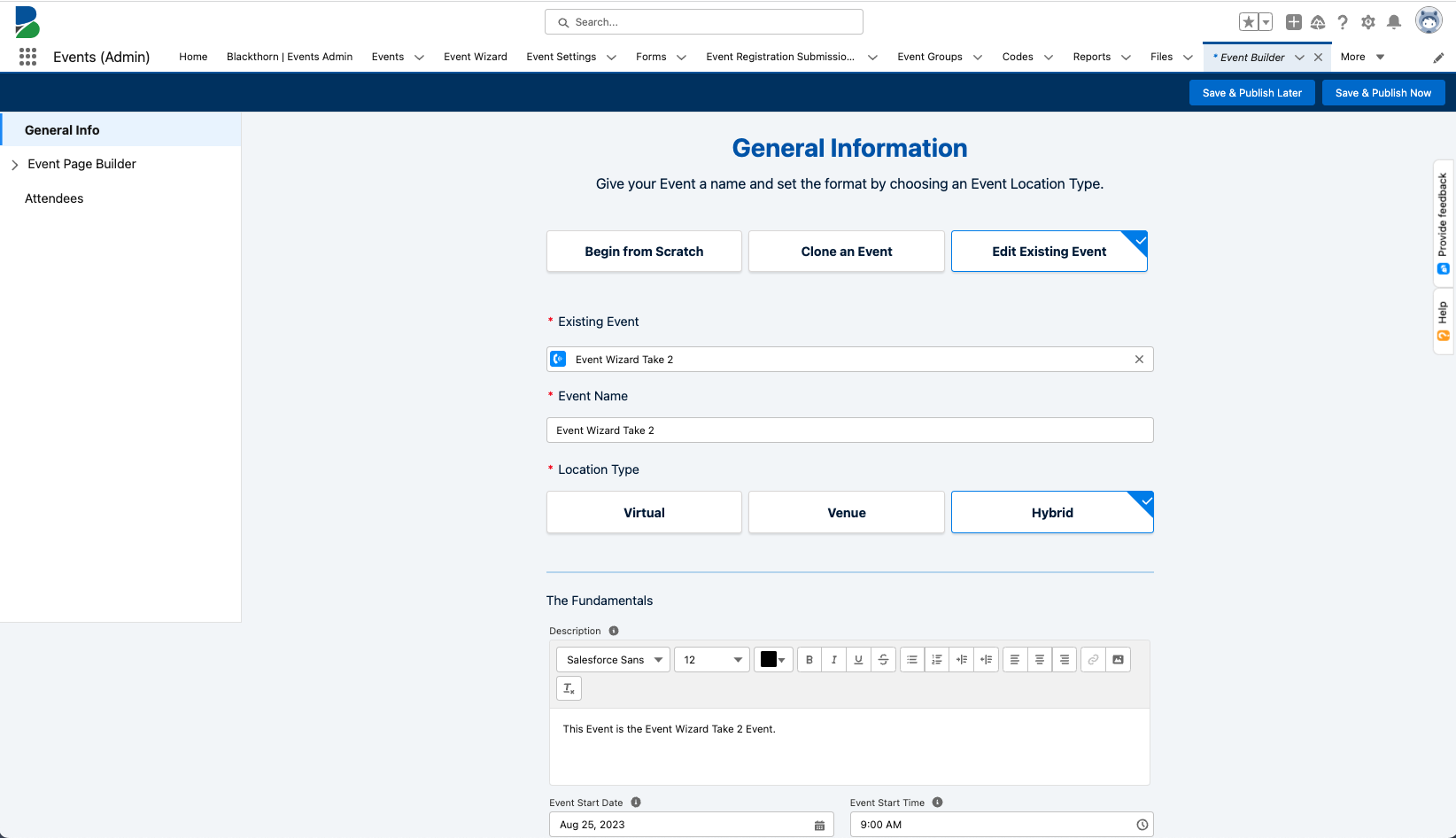The image size is (1456, 838).
Task: Click the insert link icon
Action: coord(1094,660)
